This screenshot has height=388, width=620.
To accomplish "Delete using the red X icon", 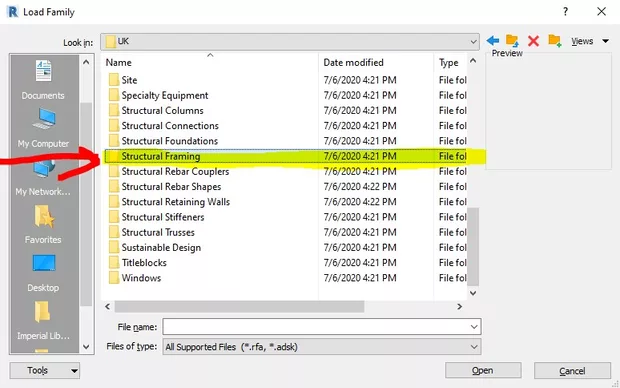I will point(533,41).
